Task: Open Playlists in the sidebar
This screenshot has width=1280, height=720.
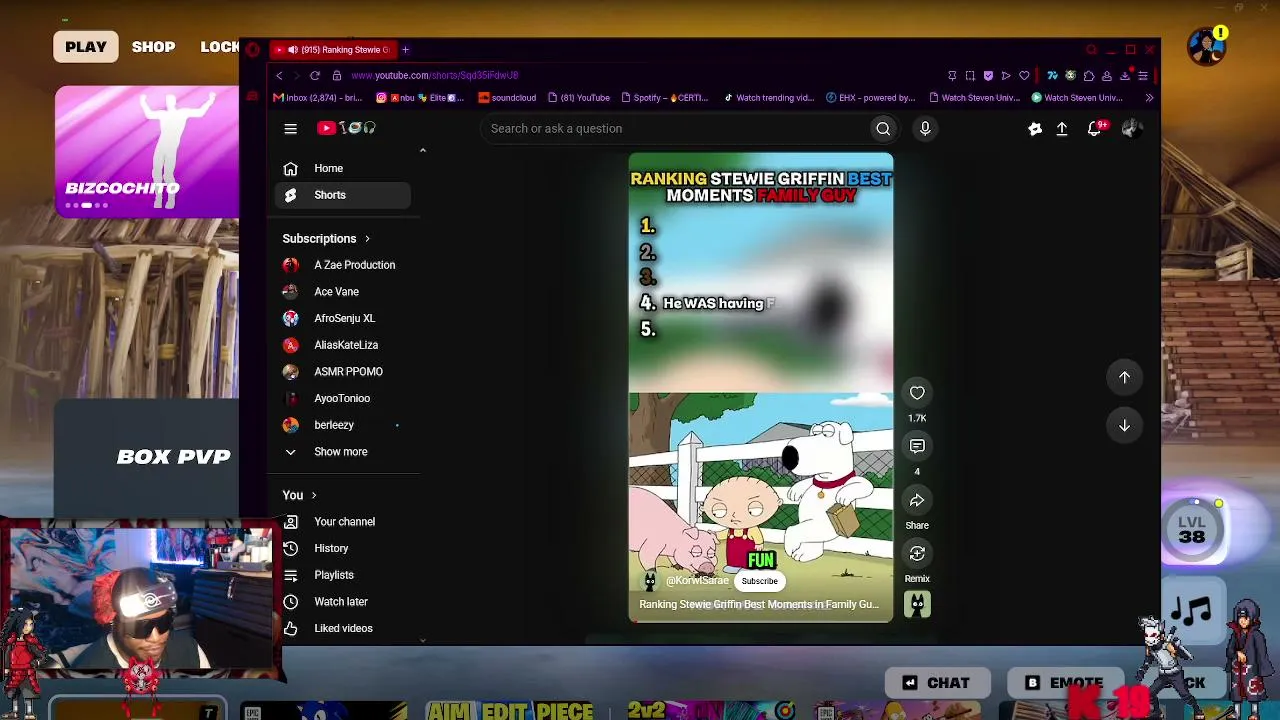Action: point(343,575)
